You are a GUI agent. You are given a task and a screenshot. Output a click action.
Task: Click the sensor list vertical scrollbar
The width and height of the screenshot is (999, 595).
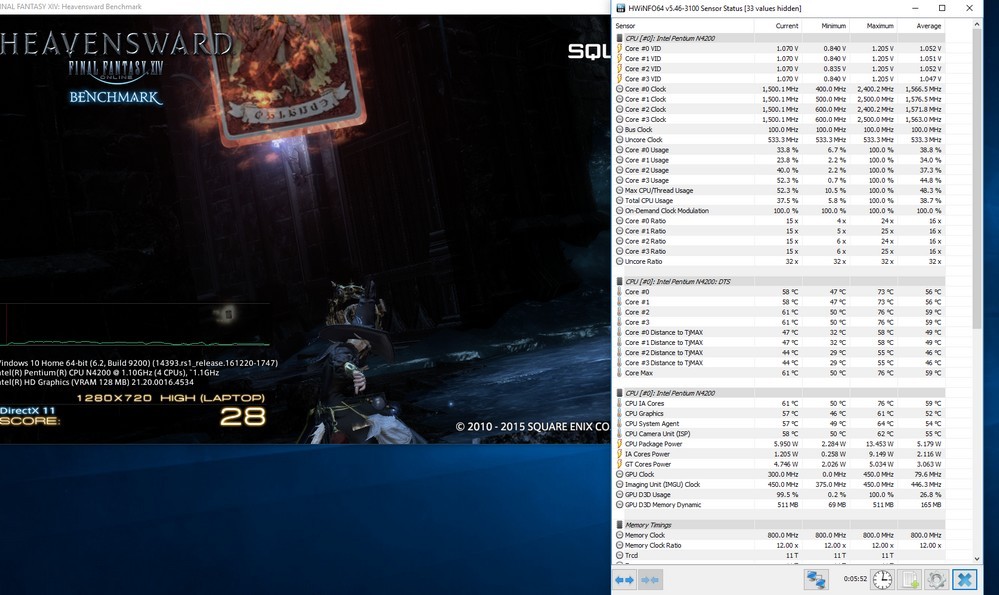pos(977,200)
